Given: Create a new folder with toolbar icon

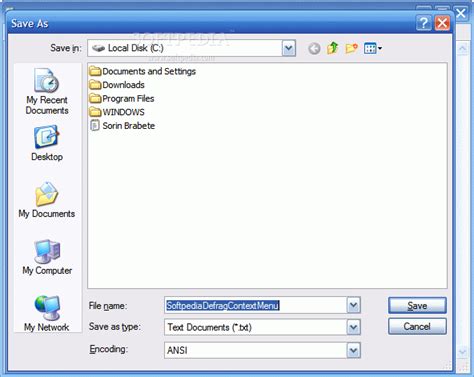Looking at the screenshot, I should (351, 48).
